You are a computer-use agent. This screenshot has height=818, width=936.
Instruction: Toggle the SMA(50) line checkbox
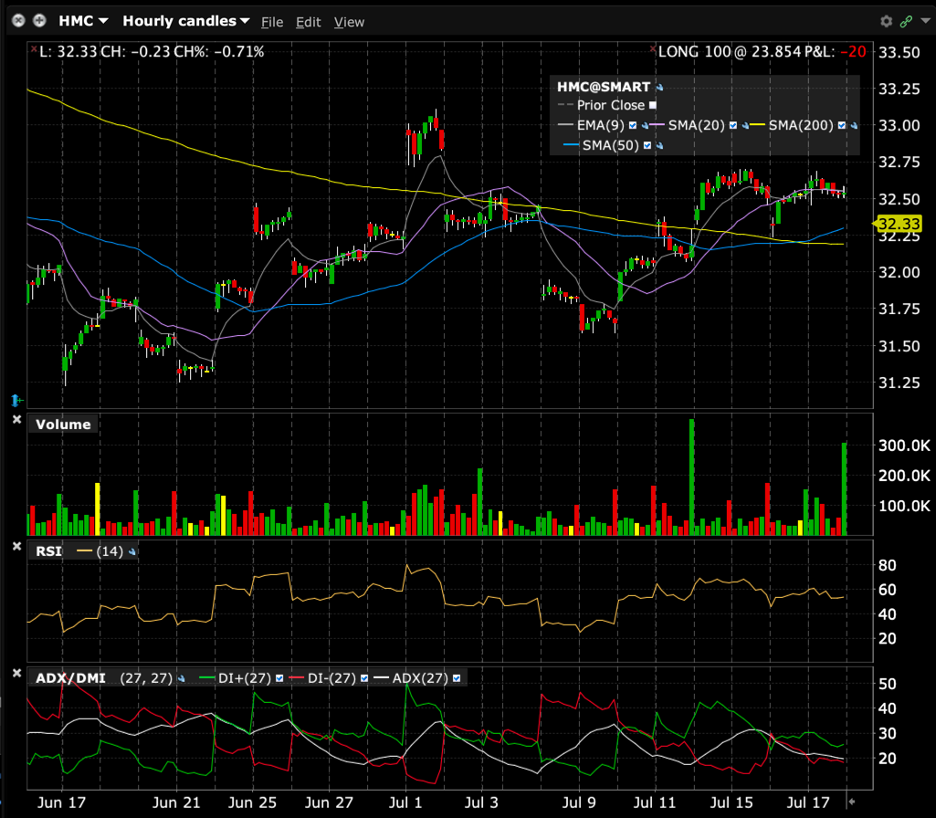(647, 145)
